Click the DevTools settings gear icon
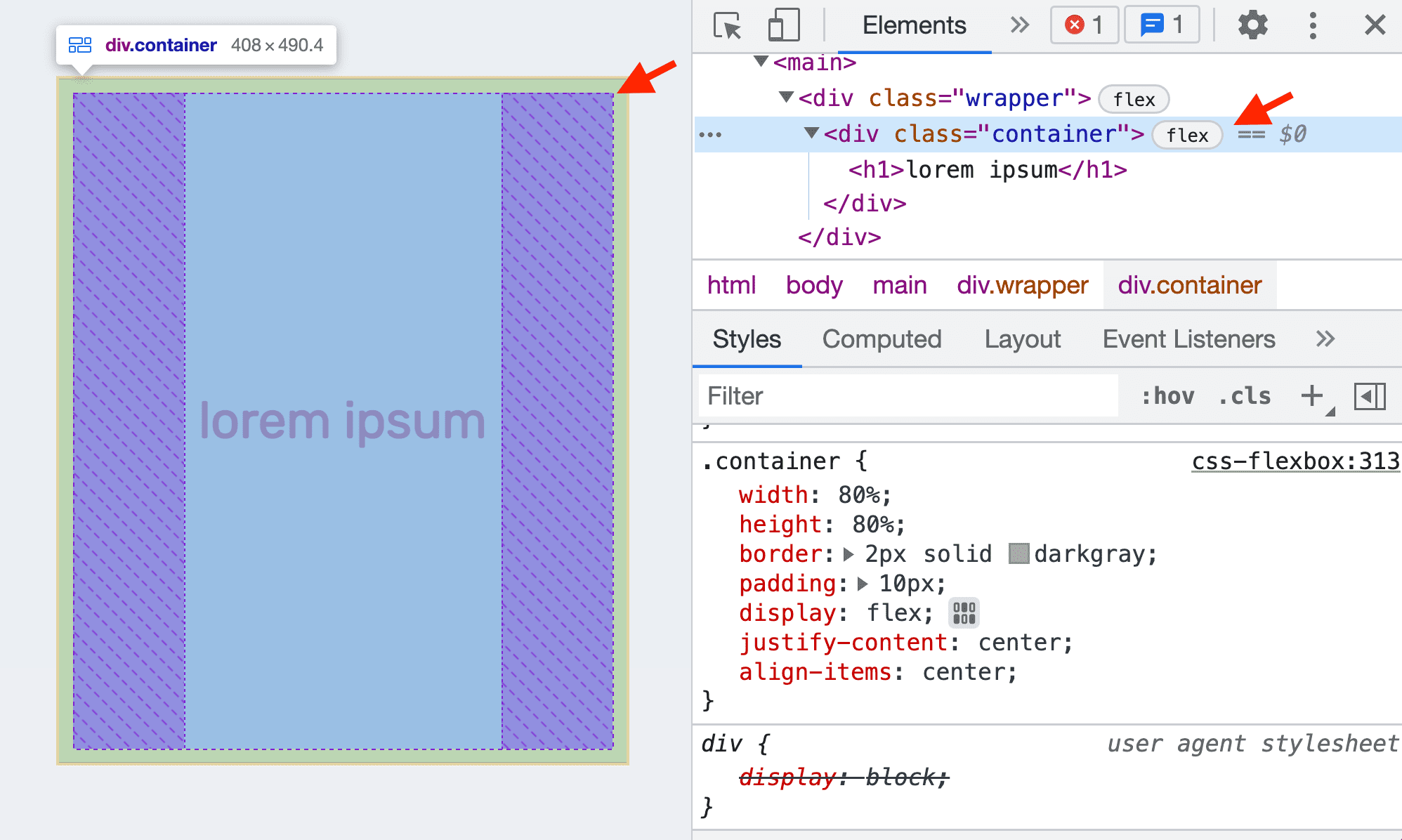The height and width of the screenshot is (840, 1402). pyautogui.click(x=1253, y=25)
